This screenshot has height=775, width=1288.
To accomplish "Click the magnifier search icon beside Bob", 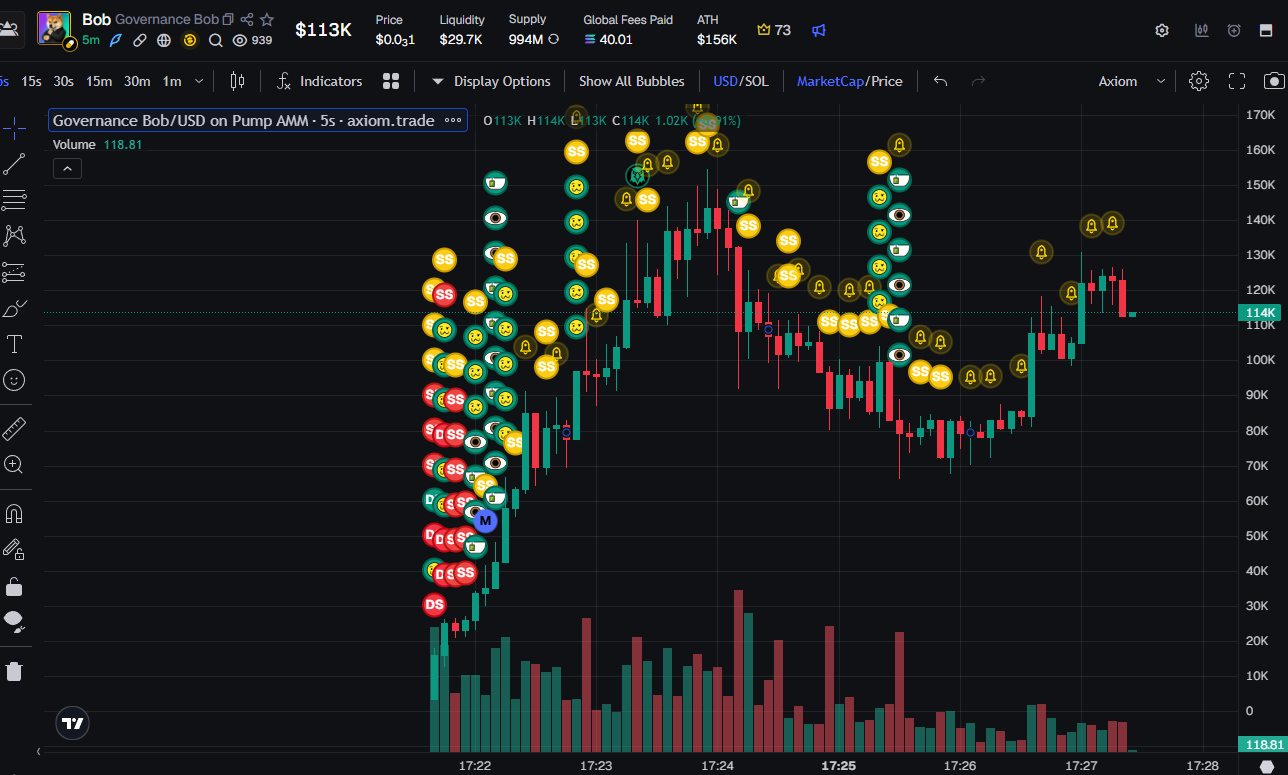I will (x=215, y=40).
